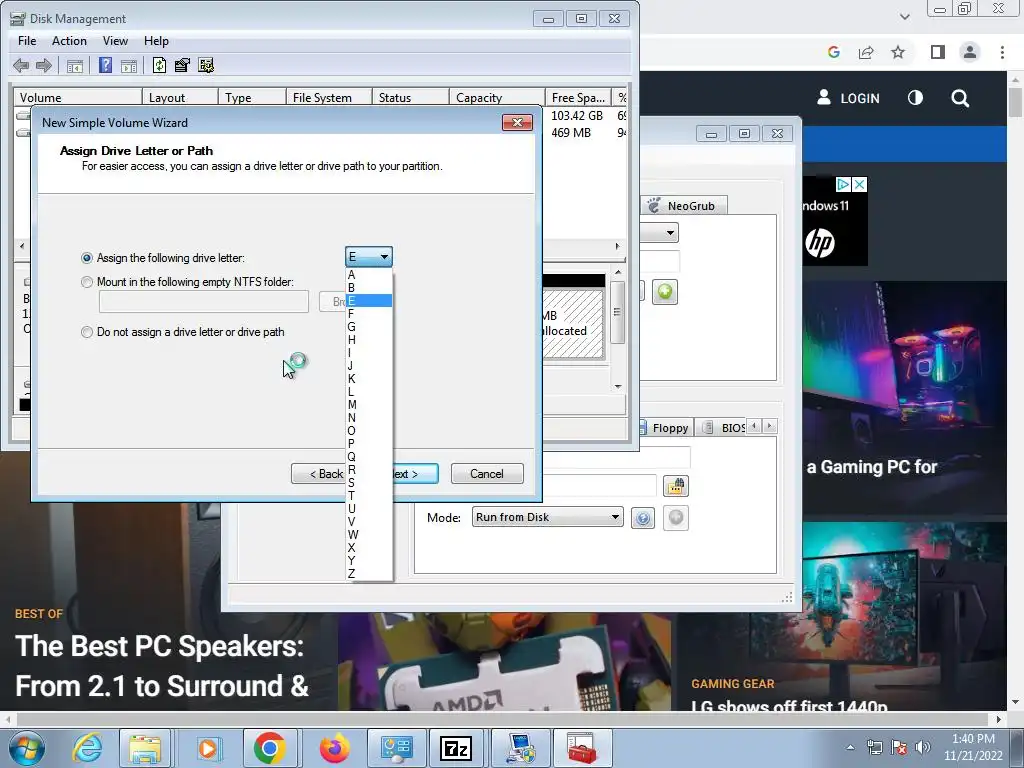
Task: Click the Volume column header
Action: point(78,97)
